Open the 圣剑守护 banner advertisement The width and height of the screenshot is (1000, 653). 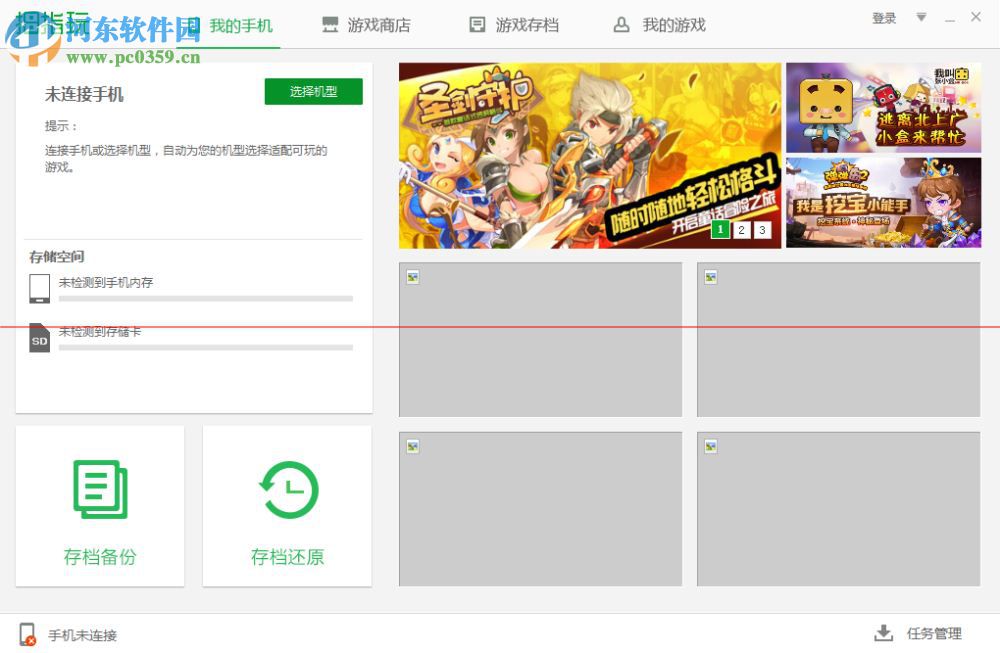click(x=590, y=150)
